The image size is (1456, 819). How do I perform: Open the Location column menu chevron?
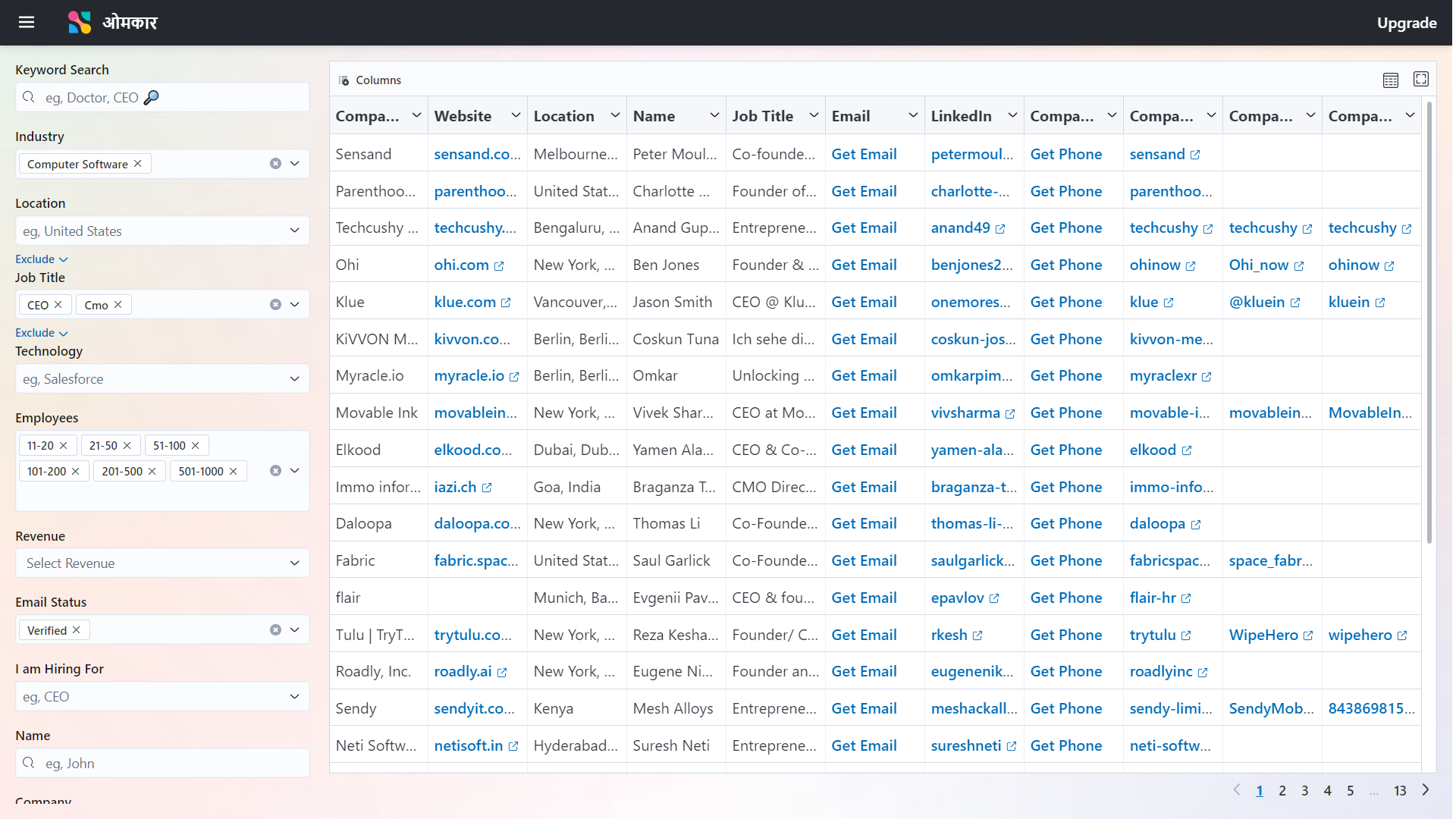point(615,115)
